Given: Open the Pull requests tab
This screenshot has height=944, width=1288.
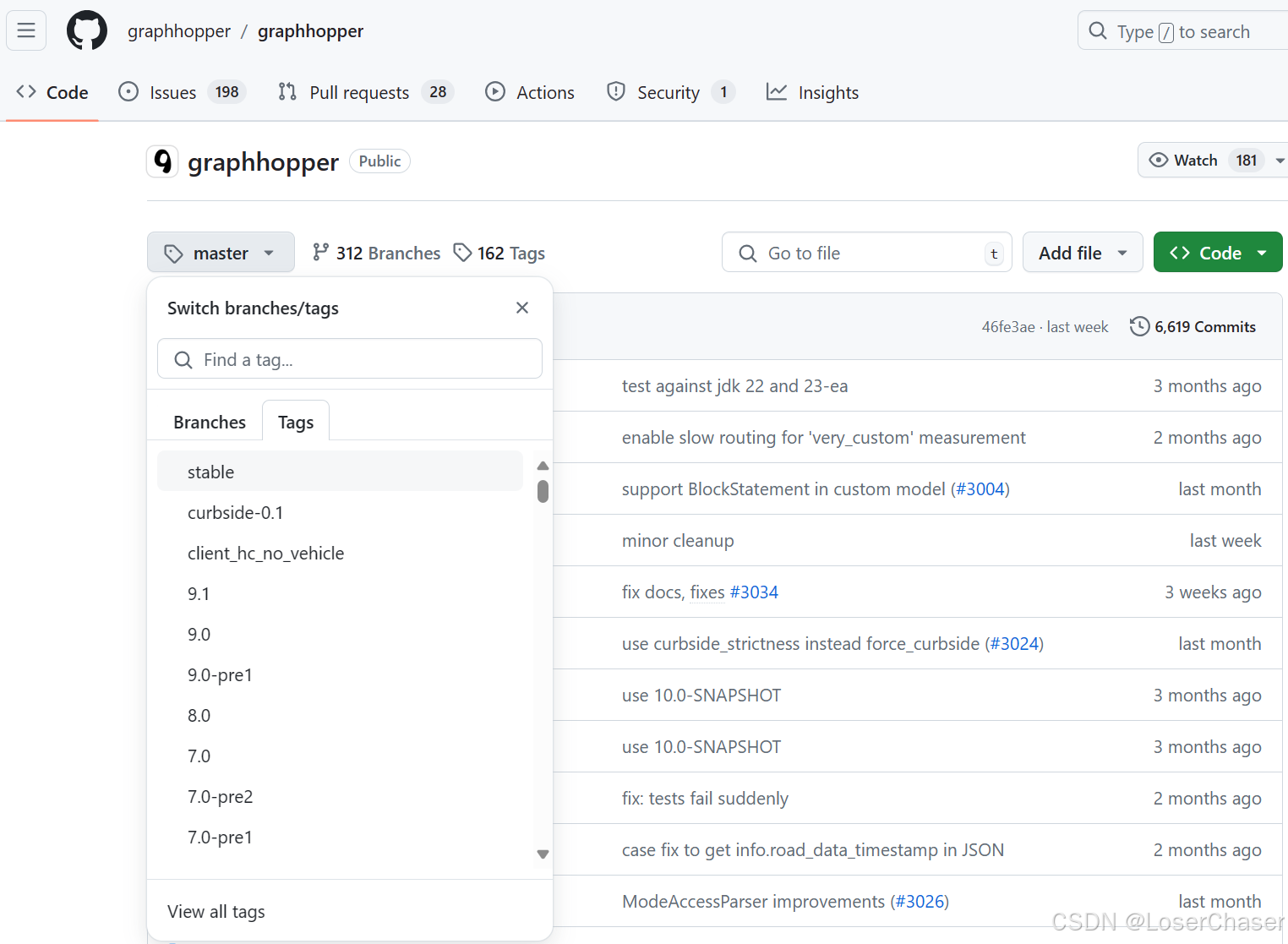Looking at the screenshot, I should (x=366, y=92).
